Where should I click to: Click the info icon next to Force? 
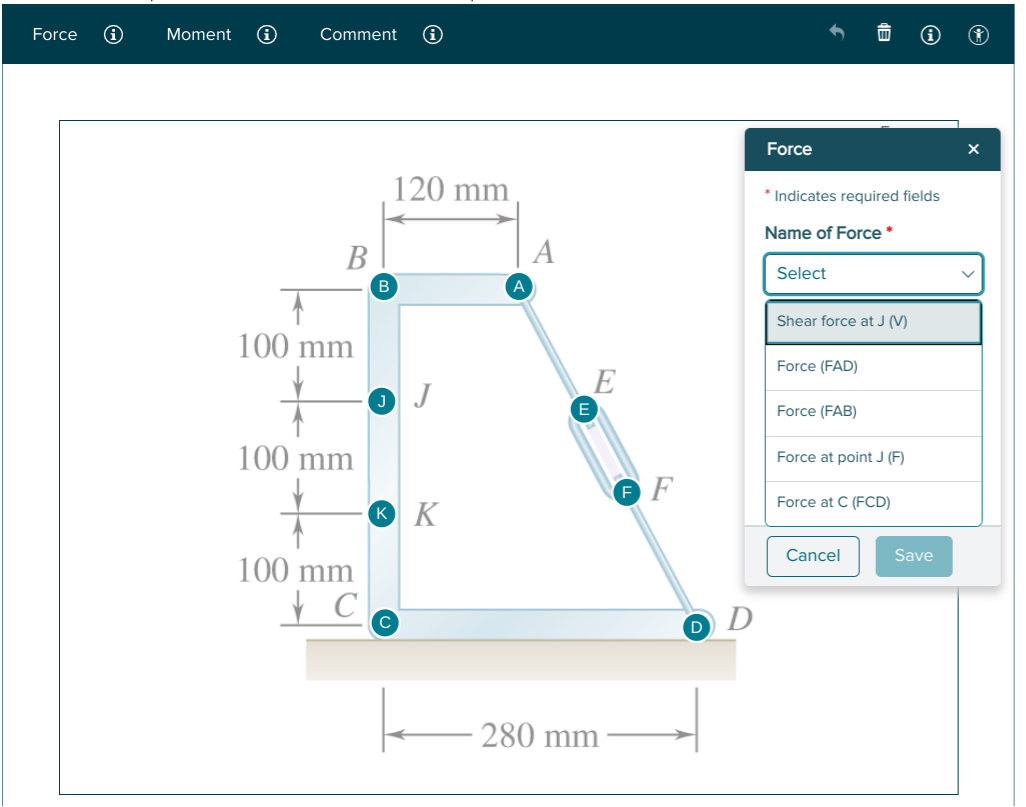(x=113, y=34)
